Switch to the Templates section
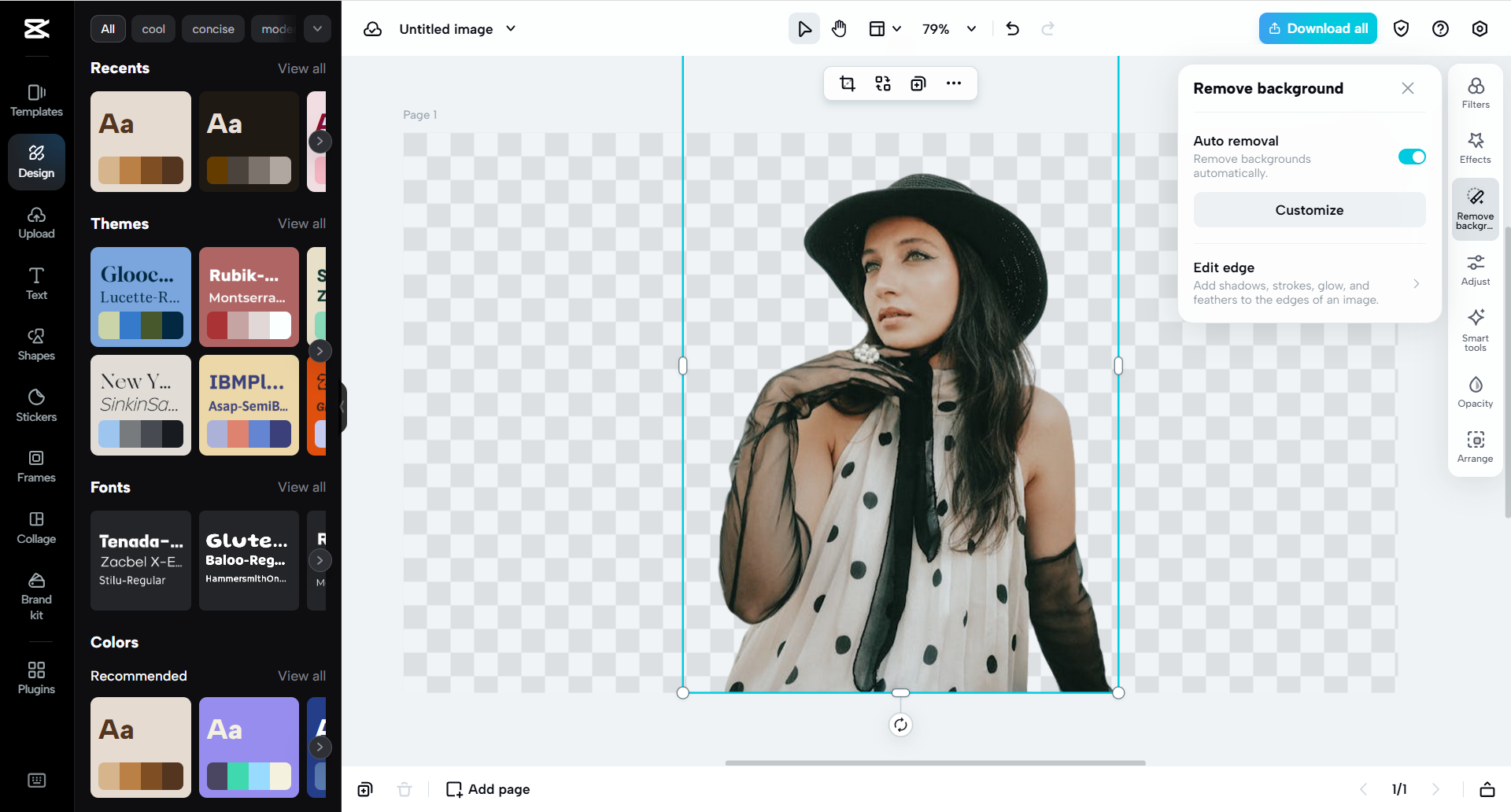Viewport: 1511px width, 812px height. click(x=35, y=99)
